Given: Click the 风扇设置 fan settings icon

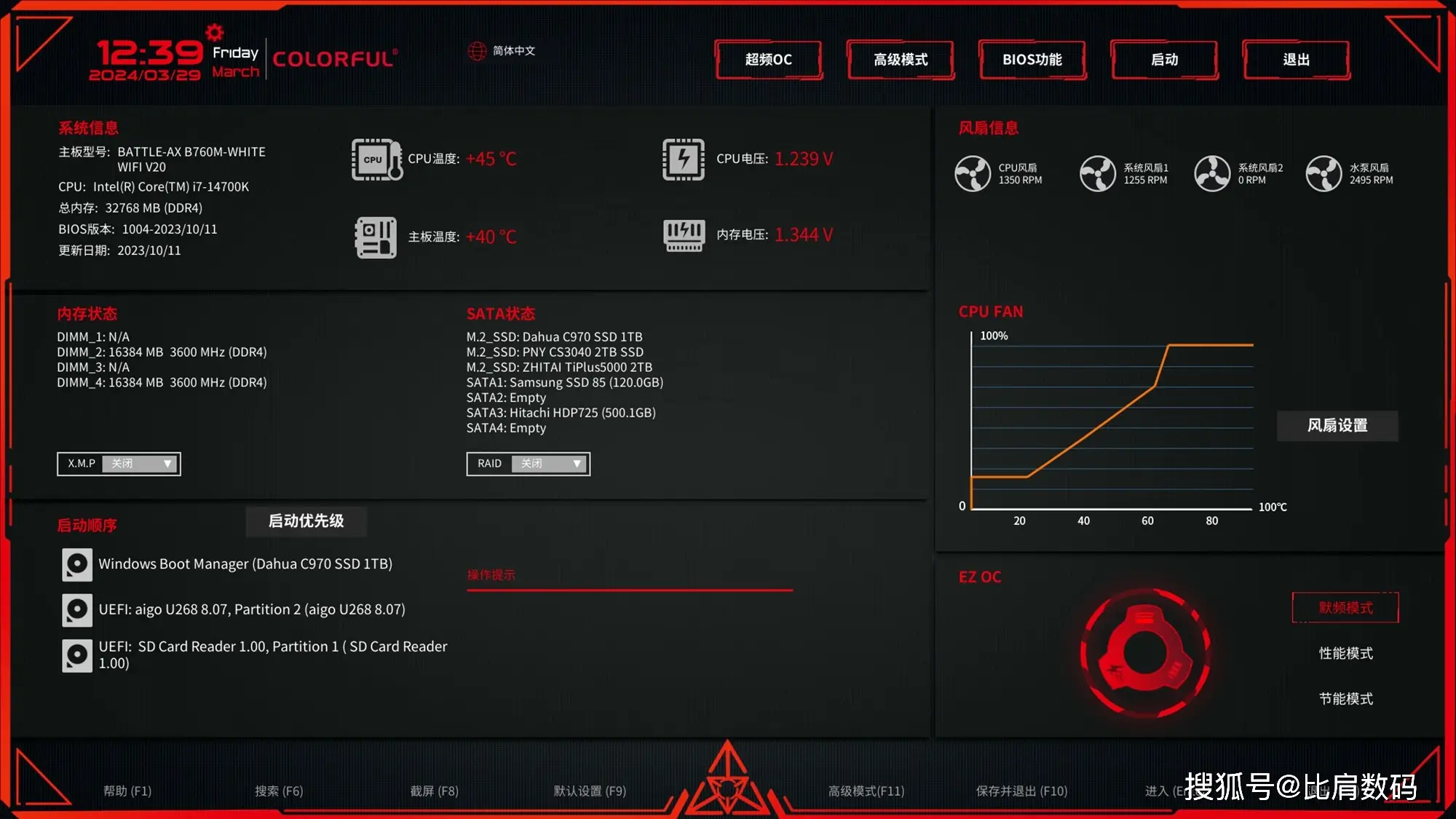Looking at the screenshot, I should [1337, 425].
